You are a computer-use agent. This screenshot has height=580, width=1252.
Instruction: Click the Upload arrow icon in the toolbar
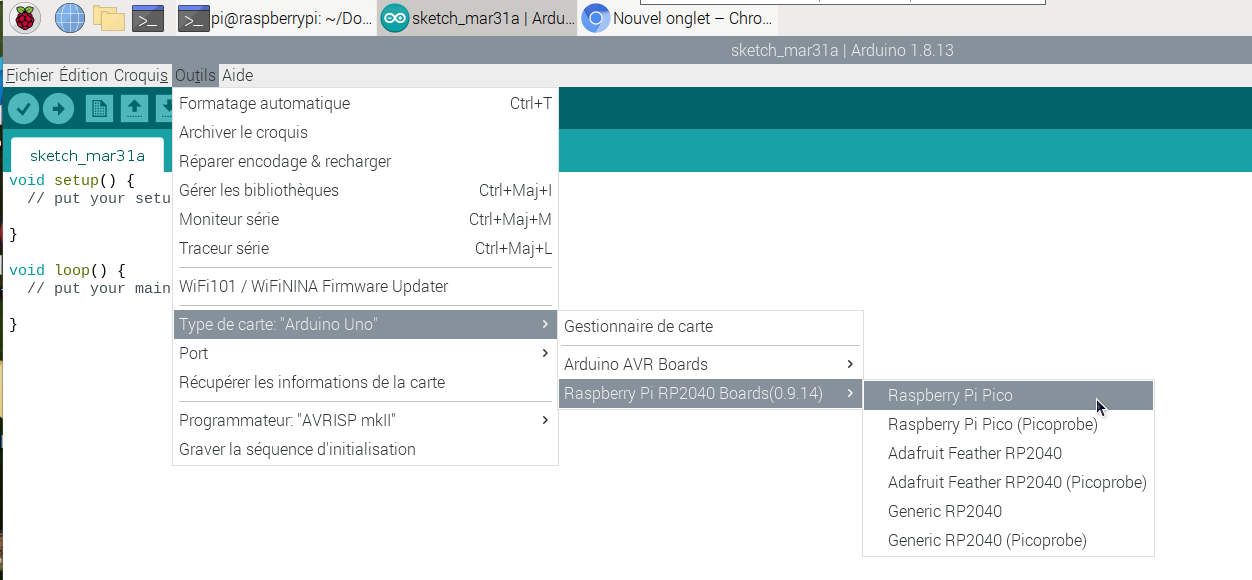click(x=58, y=108)
